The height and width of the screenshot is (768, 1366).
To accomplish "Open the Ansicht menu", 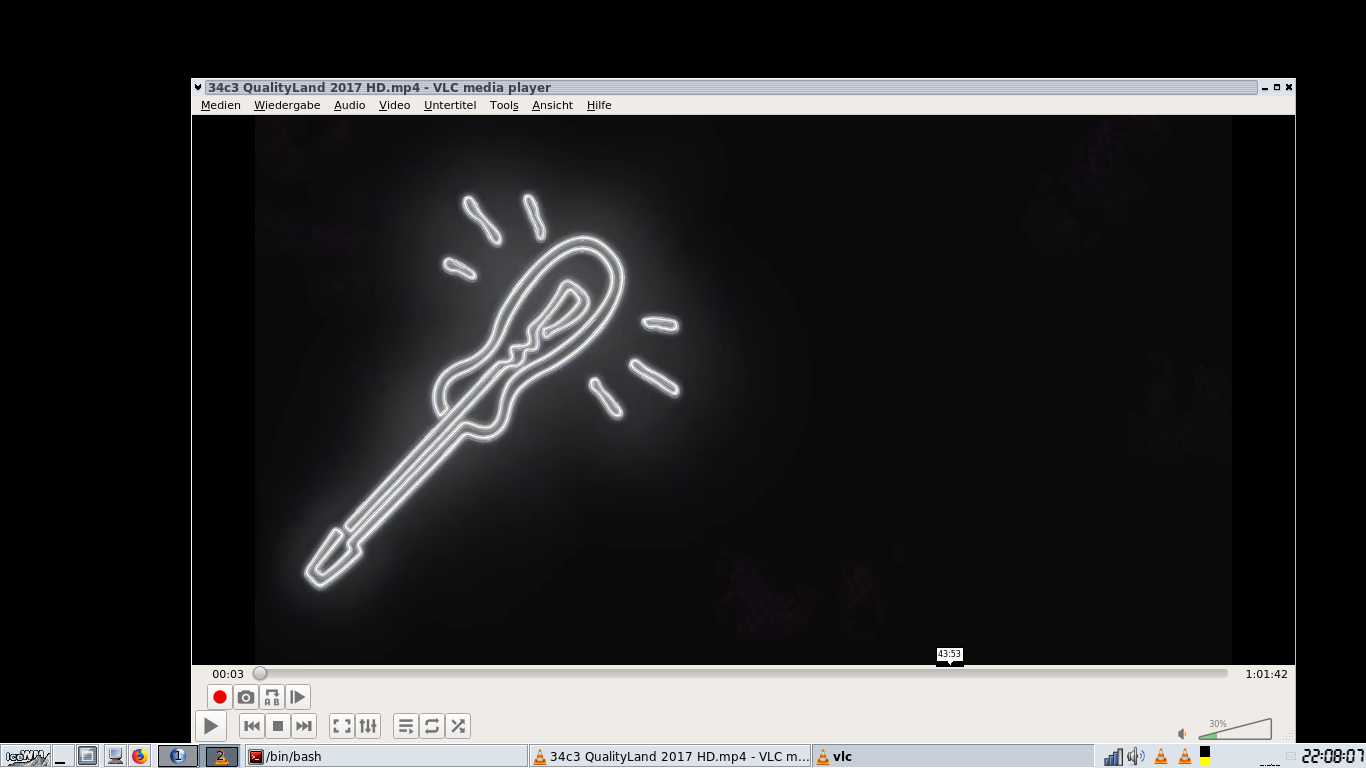I will [553, 105].
